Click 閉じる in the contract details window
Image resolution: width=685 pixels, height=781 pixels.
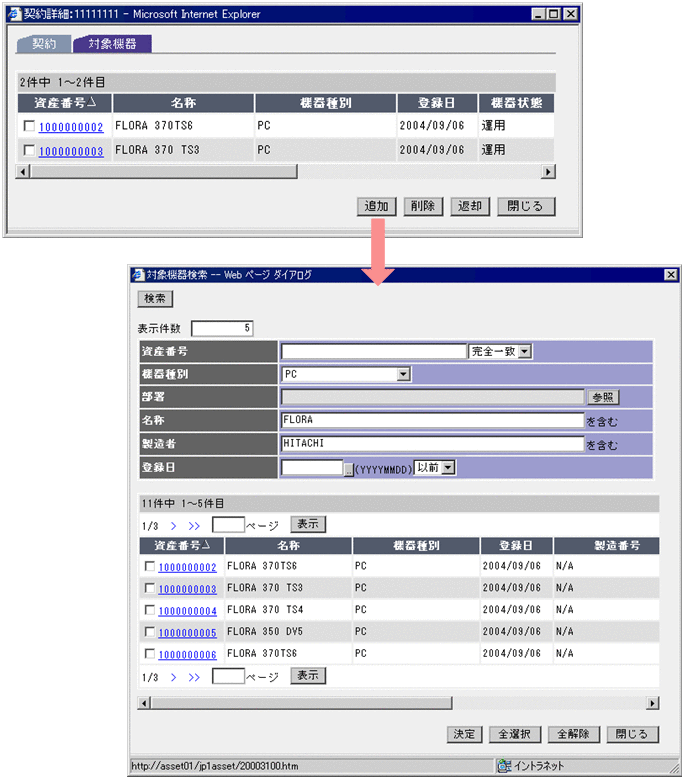(x=526, y=206)
